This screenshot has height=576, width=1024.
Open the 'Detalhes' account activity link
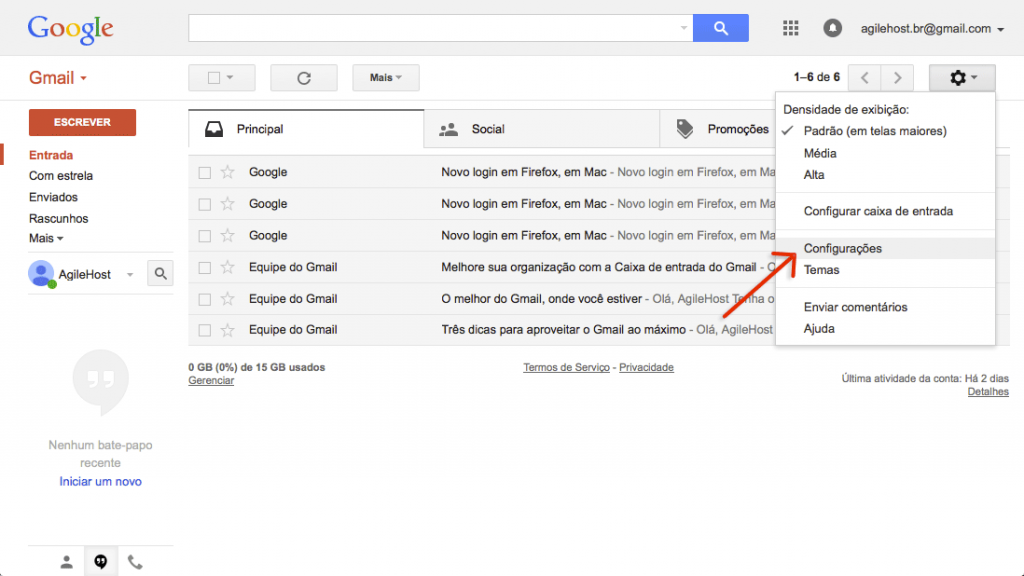pyautogui.click(x=988, y=391)
